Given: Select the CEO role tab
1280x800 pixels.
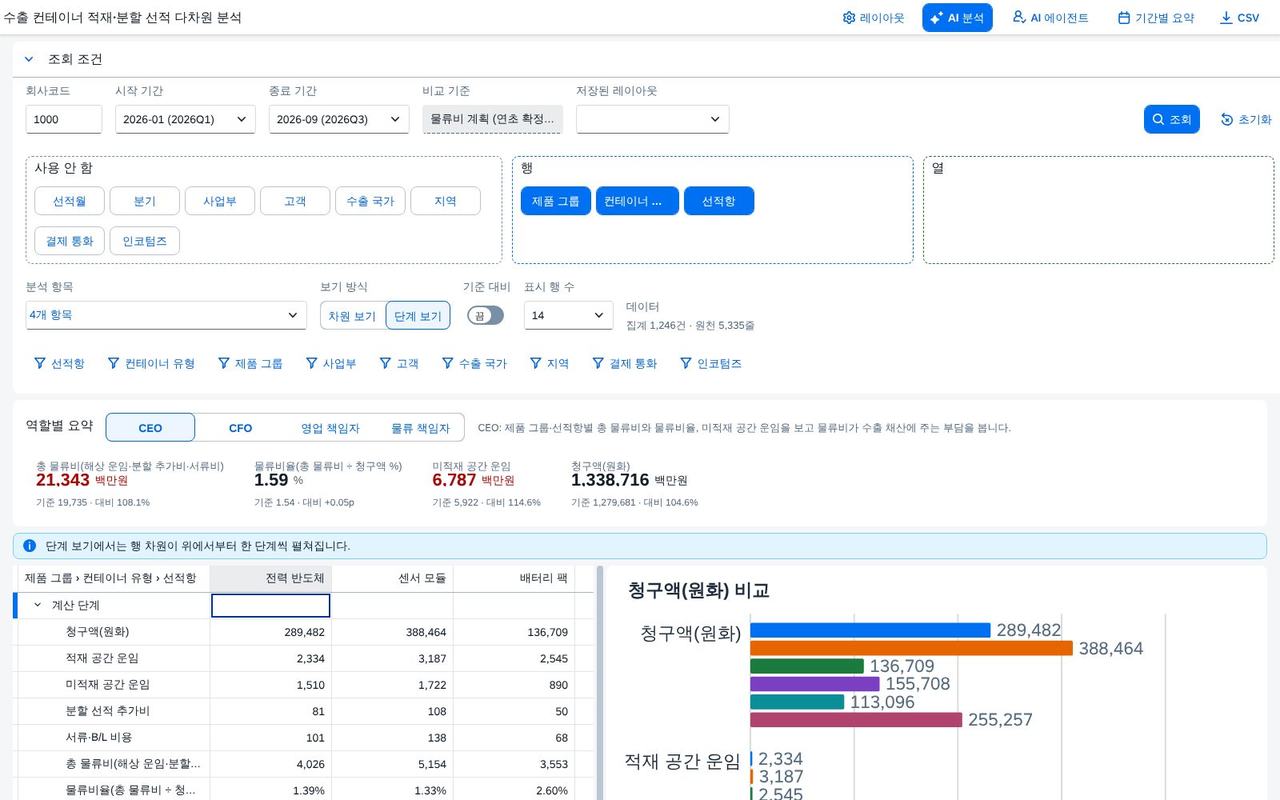Looking at the screenshot, I should click(x=150, y=427).
